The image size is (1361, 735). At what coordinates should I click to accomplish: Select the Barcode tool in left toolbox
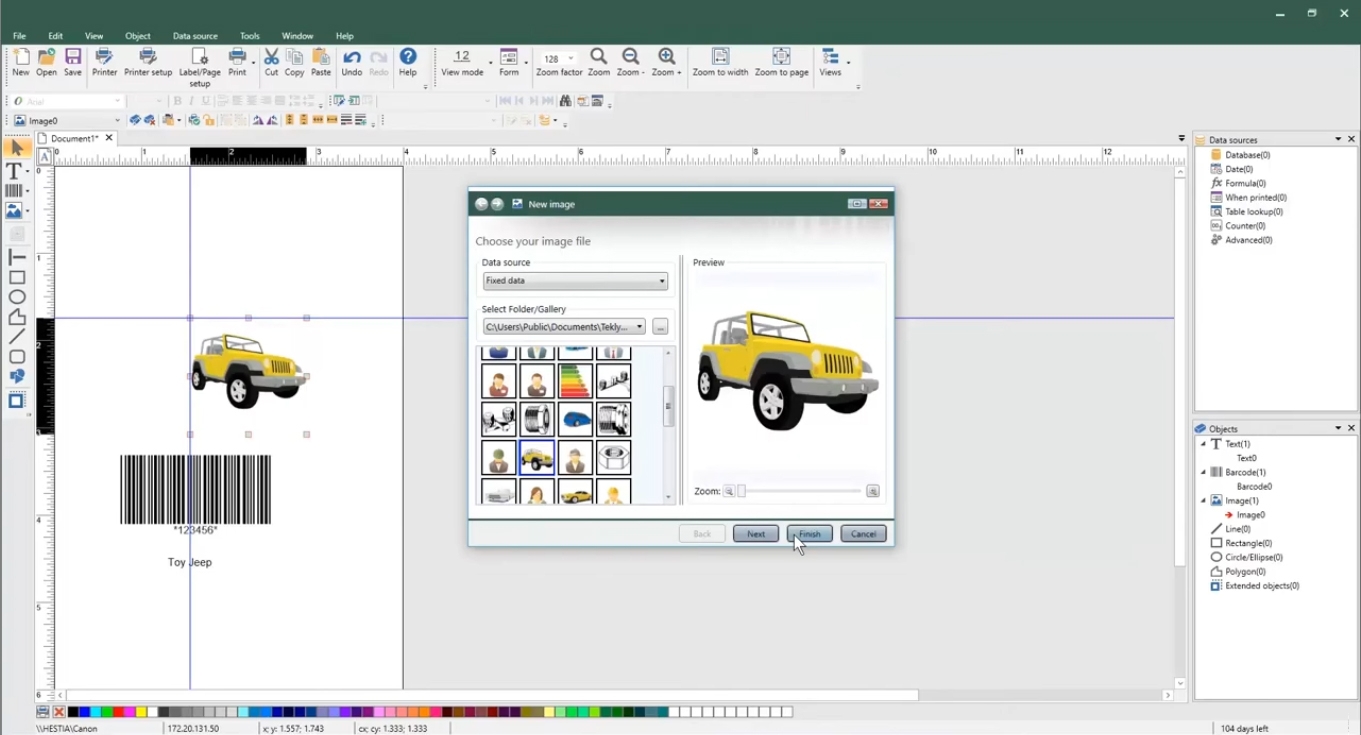coord(15,190)
